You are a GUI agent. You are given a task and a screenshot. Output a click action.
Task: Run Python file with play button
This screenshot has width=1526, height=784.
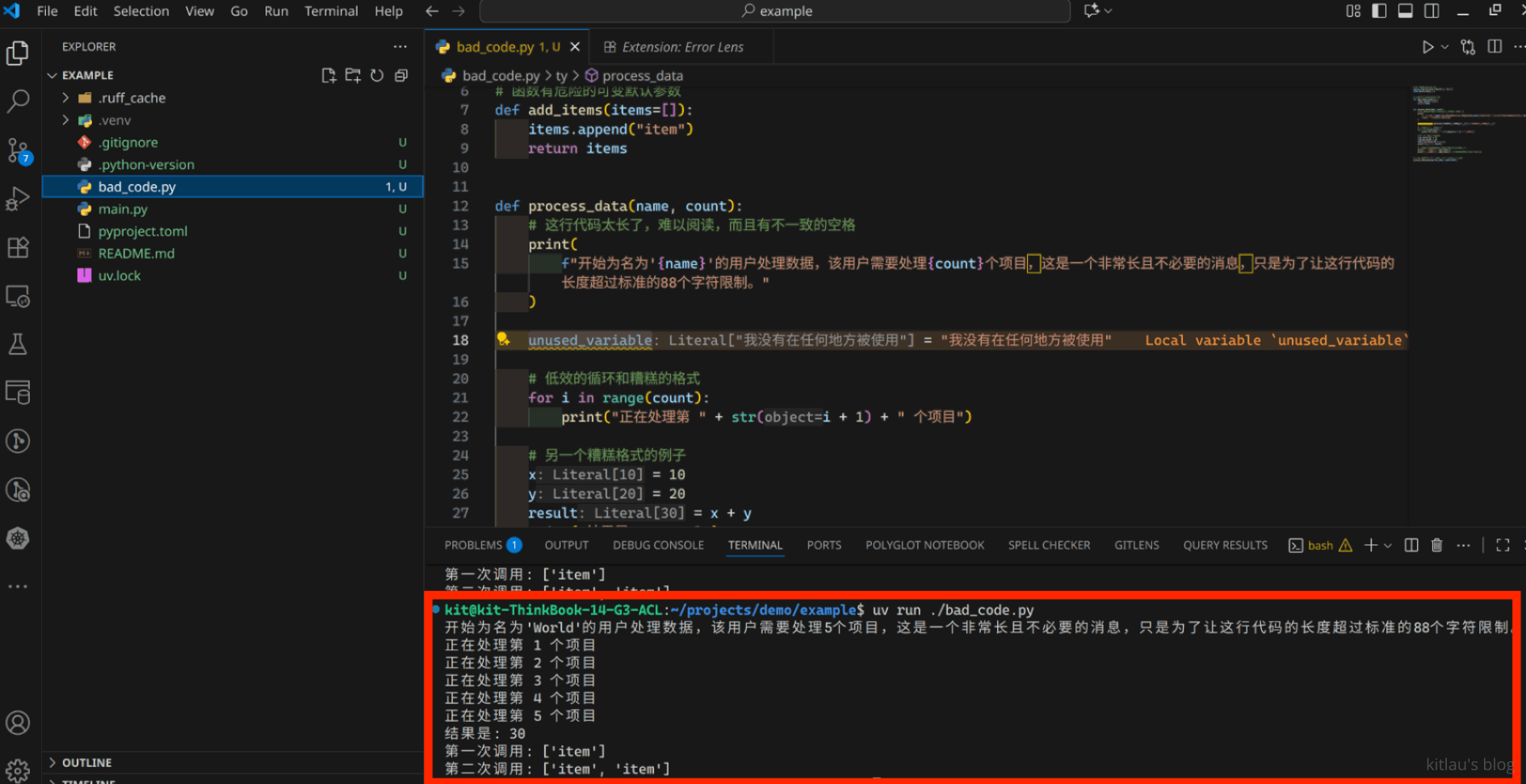tap(1427, 47)
